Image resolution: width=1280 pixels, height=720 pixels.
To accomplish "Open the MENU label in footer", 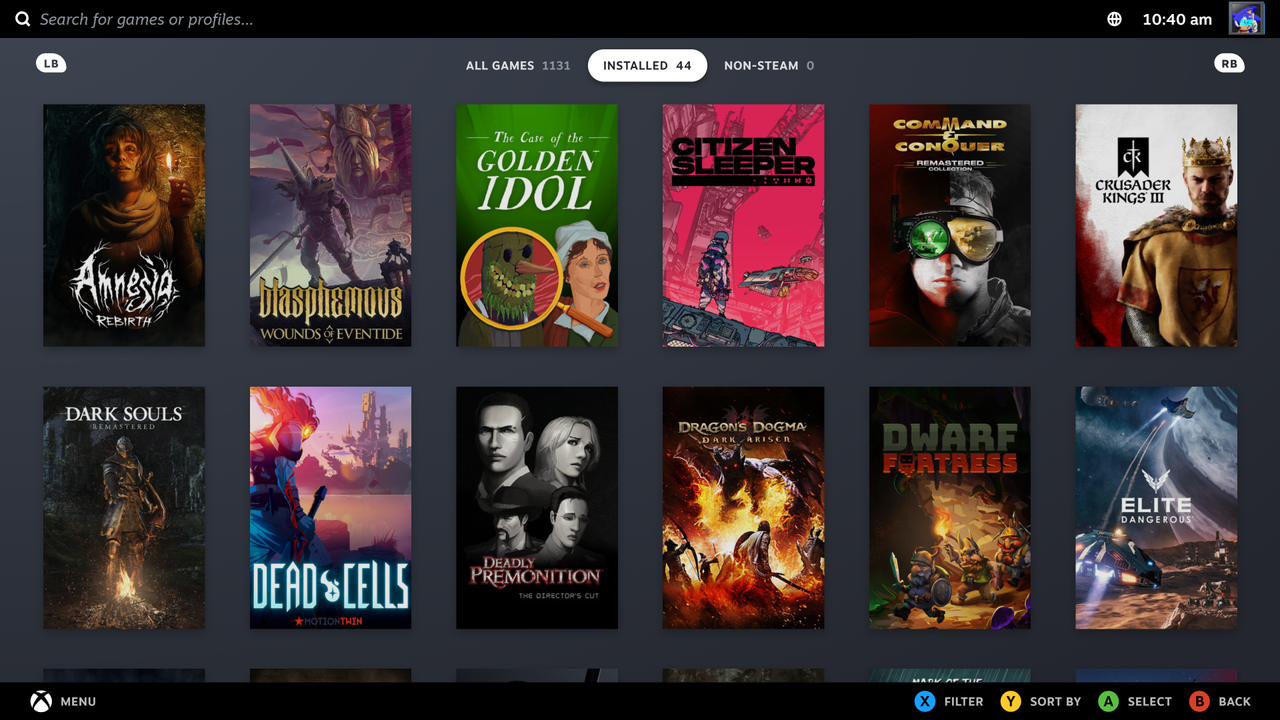I will point(78,702).
